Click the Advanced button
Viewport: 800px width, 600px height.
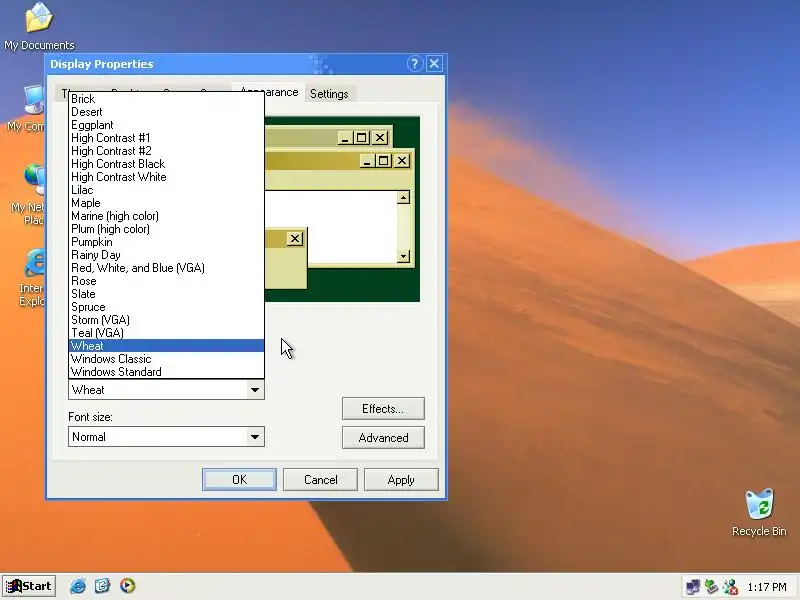tap(383, 438)
